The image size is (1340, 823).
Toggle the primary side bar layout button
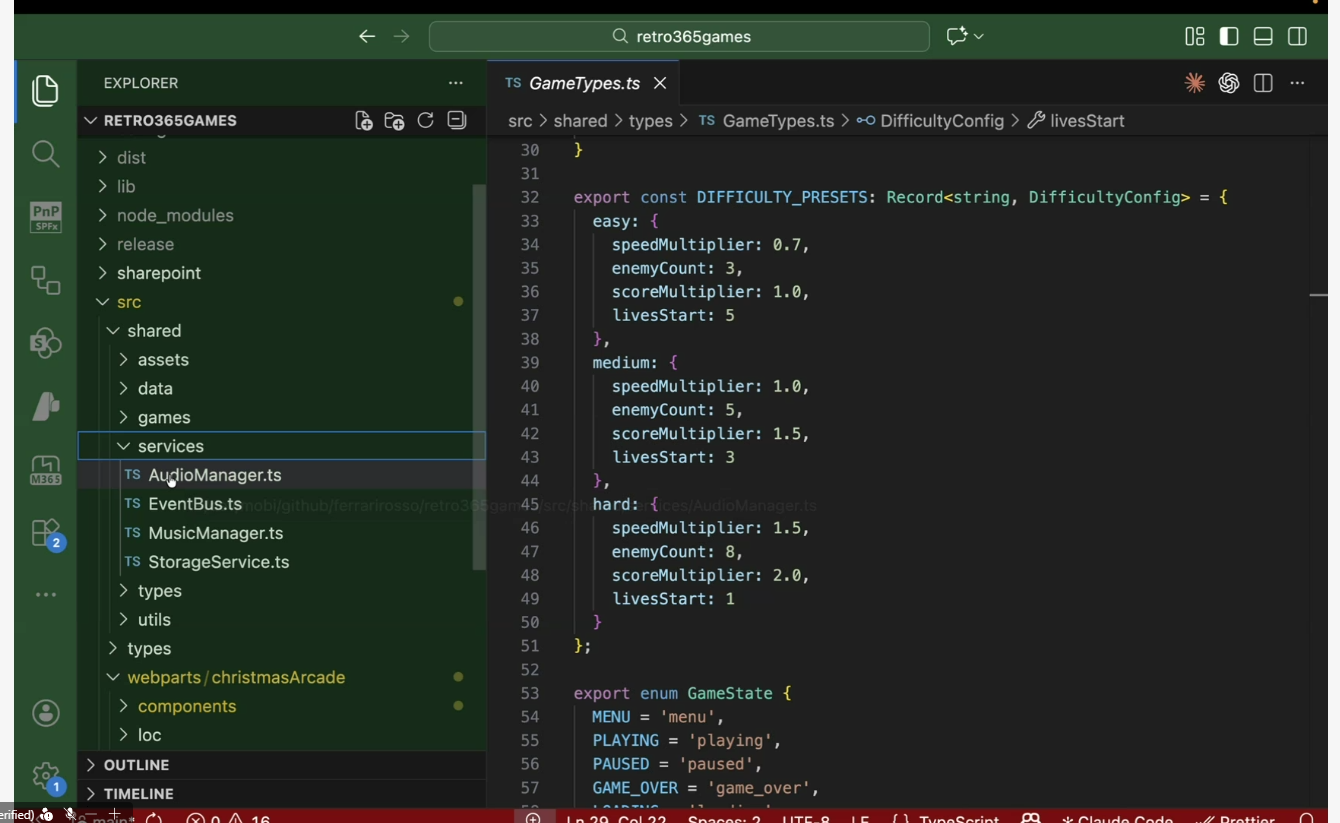coord(1229,37)
